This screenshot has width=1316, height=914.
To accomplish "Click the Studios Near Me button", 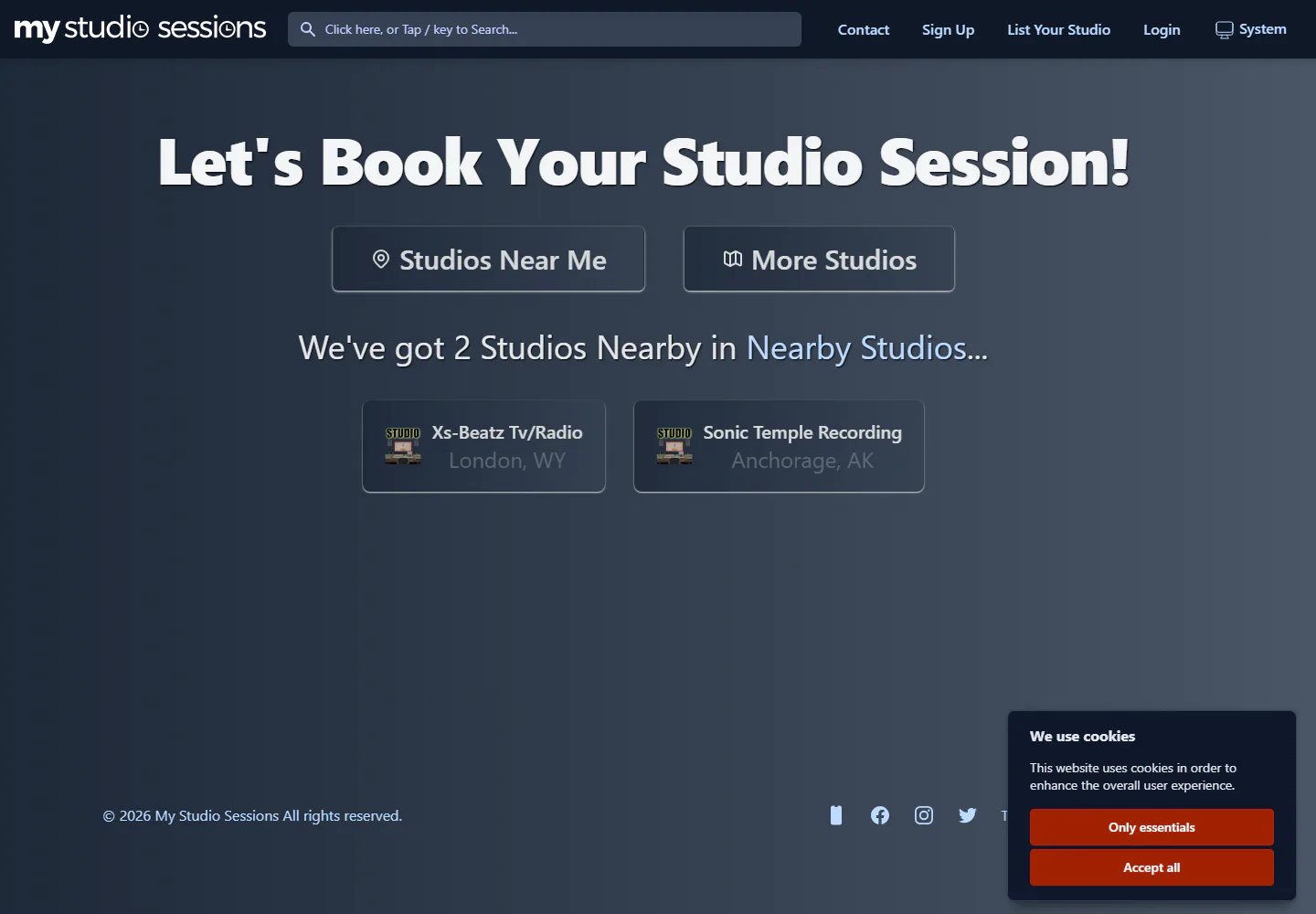I will (x=488, y=260).
